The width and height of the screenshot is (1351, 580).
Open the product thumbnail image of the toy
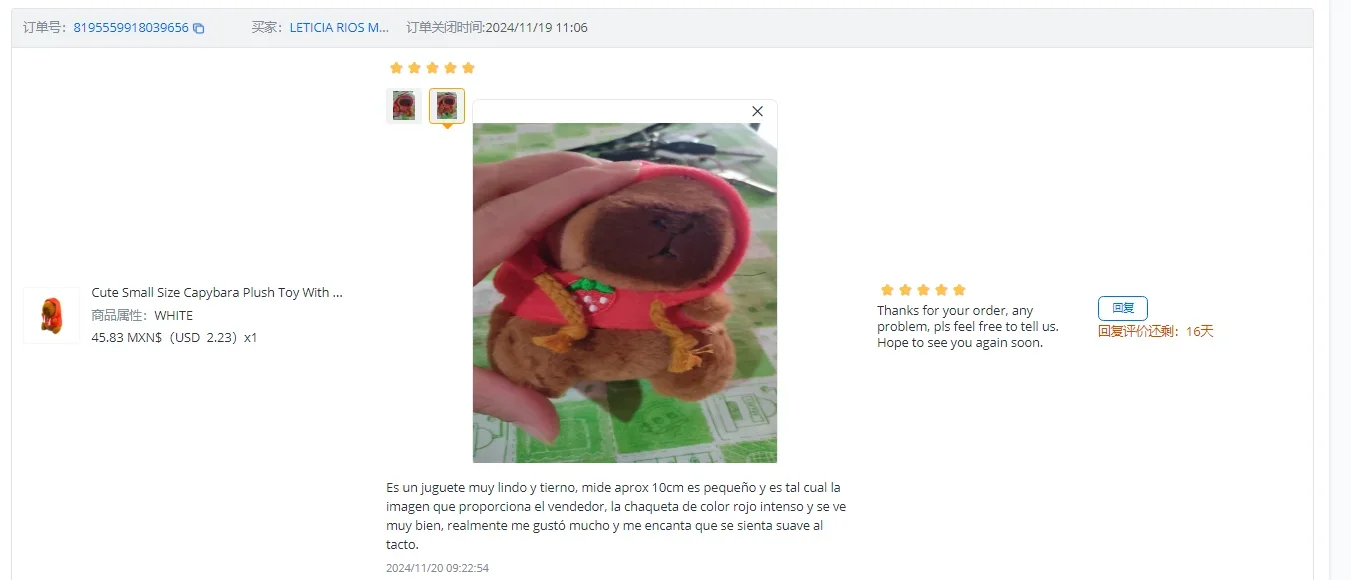(x=51, y=315)
